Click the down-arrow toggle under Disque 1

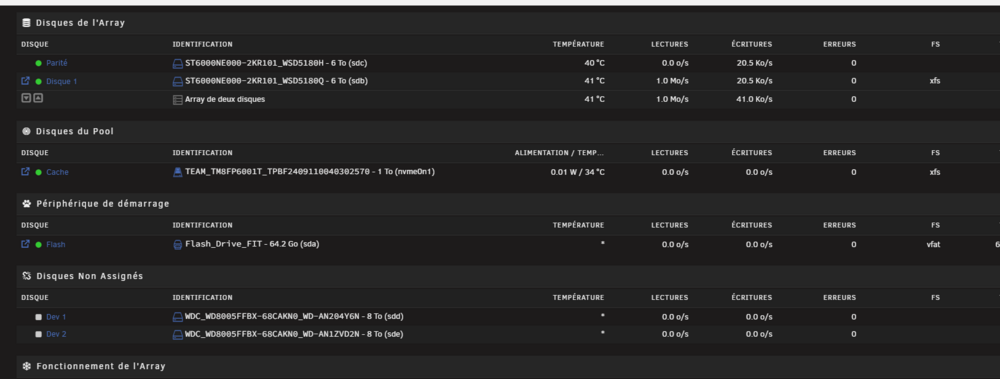(26, 99)
